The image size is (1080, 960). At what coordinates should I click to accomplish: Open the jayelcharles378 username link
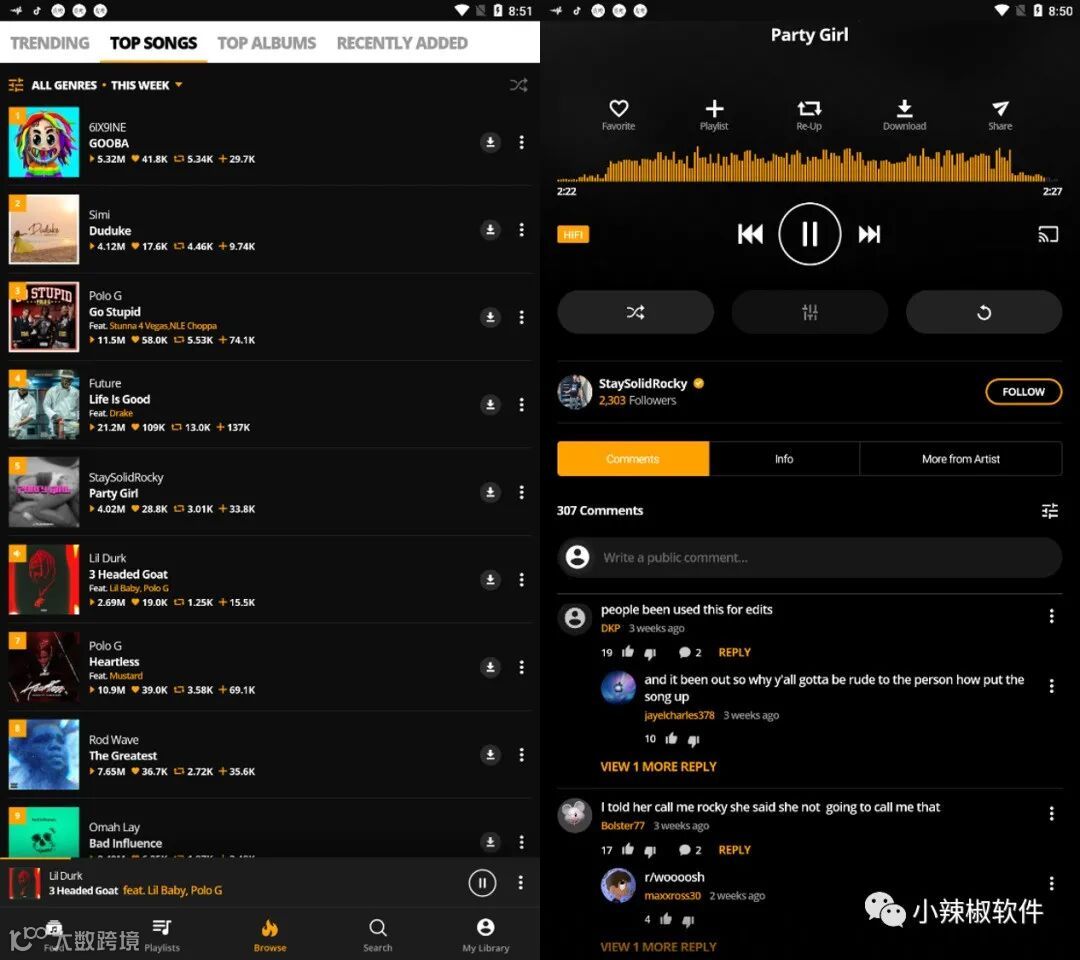point(679,715)
